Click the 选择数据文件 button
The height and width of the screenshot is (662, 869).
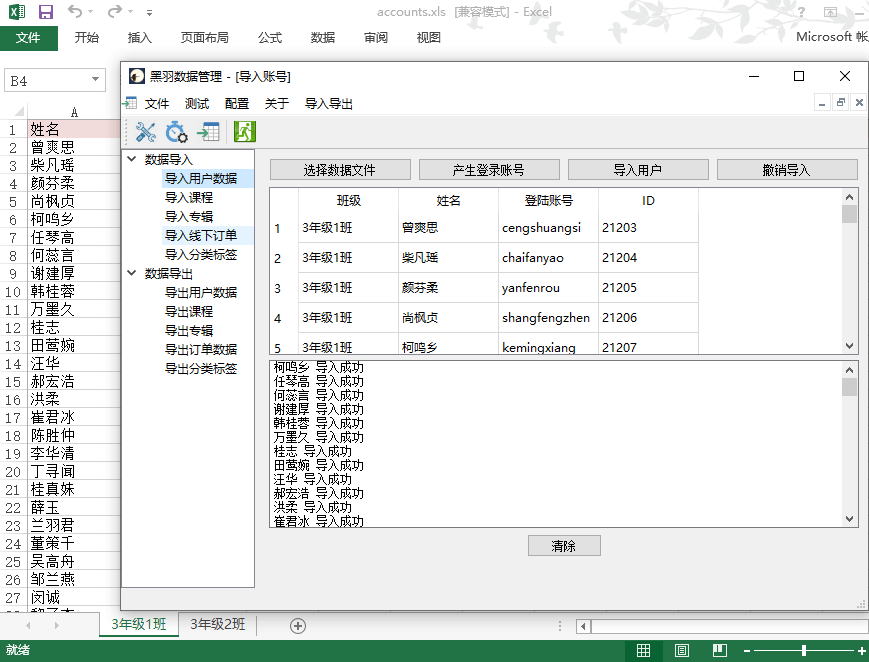(x=340, y=170)
